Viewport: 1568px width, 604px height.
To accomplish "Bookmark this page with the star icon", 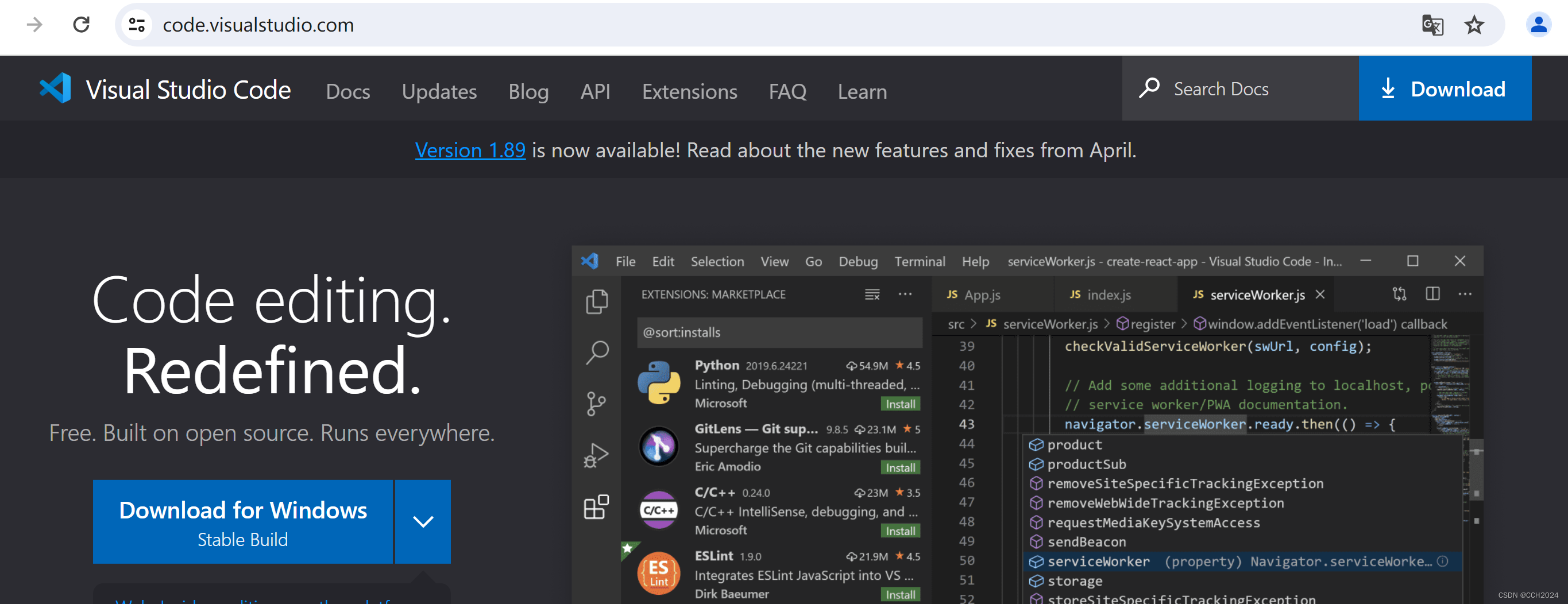I will click(1474, 25).
